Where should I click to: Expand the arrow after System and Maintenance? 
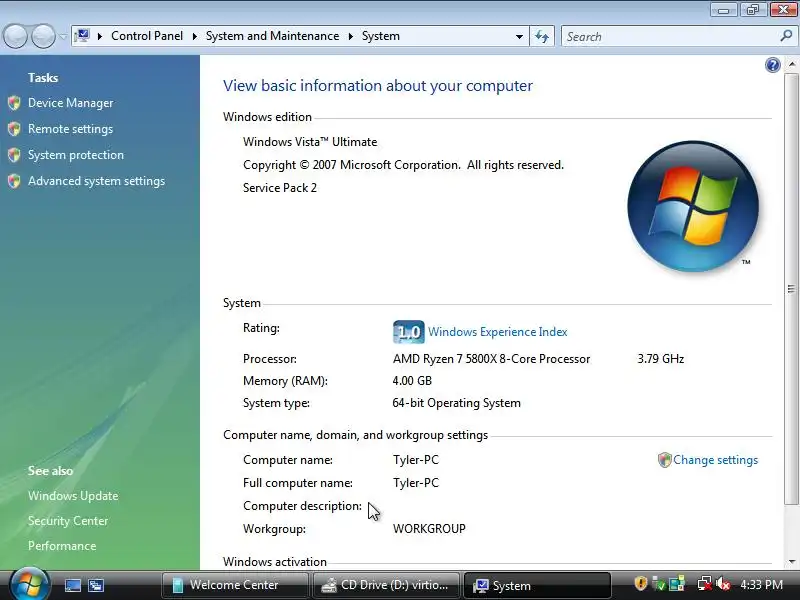351,36
